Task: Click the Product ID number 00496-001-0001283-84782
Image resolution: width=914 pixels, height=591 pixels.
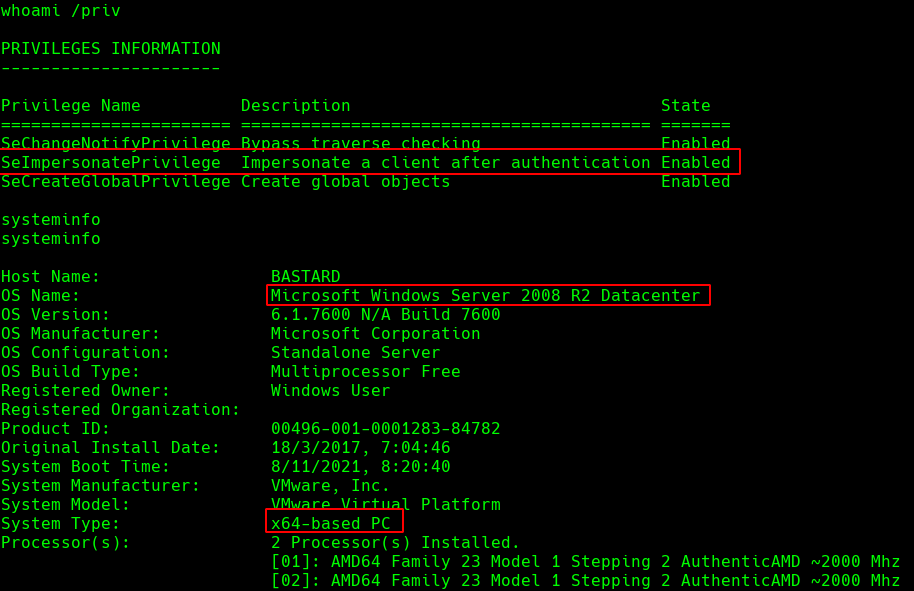Action: pos(385,429)
